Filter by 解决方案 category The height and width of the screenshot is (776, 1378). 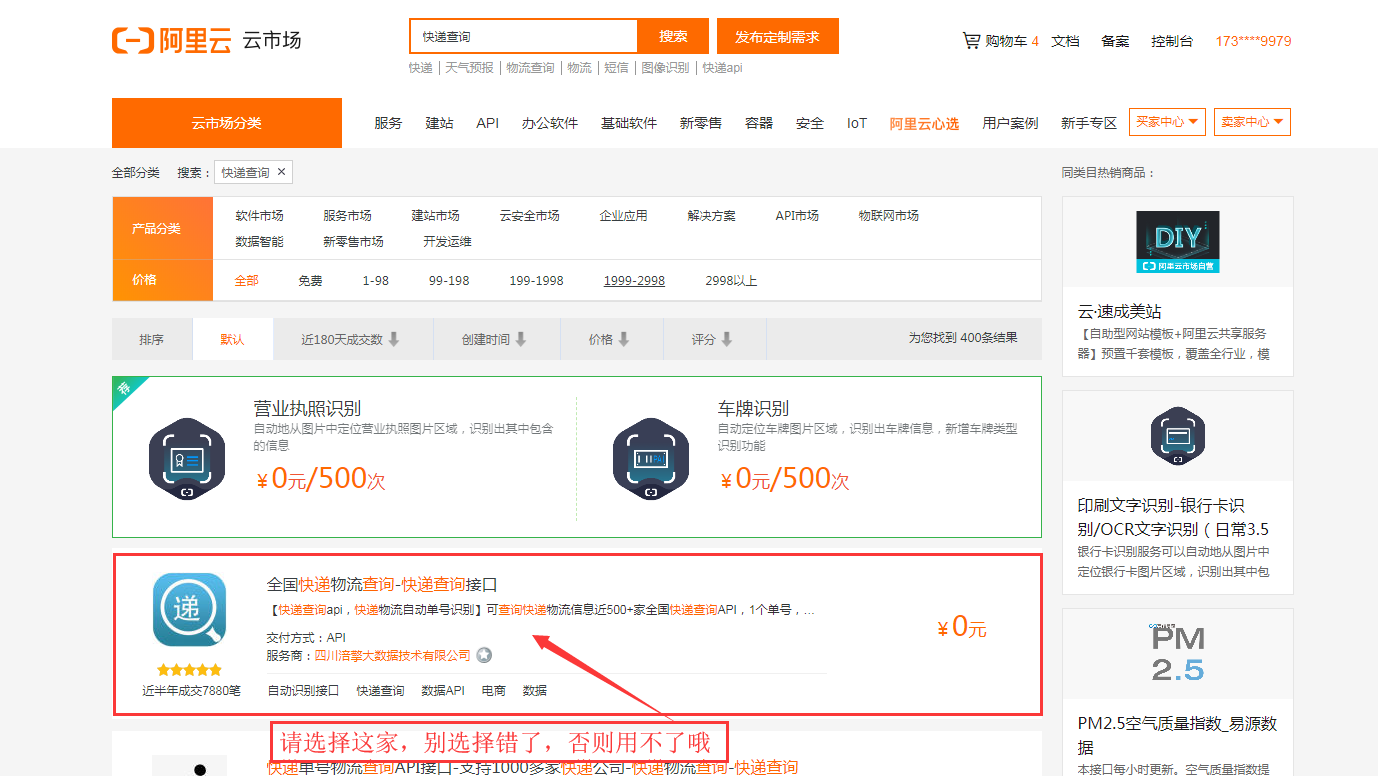tap(711, 215)
